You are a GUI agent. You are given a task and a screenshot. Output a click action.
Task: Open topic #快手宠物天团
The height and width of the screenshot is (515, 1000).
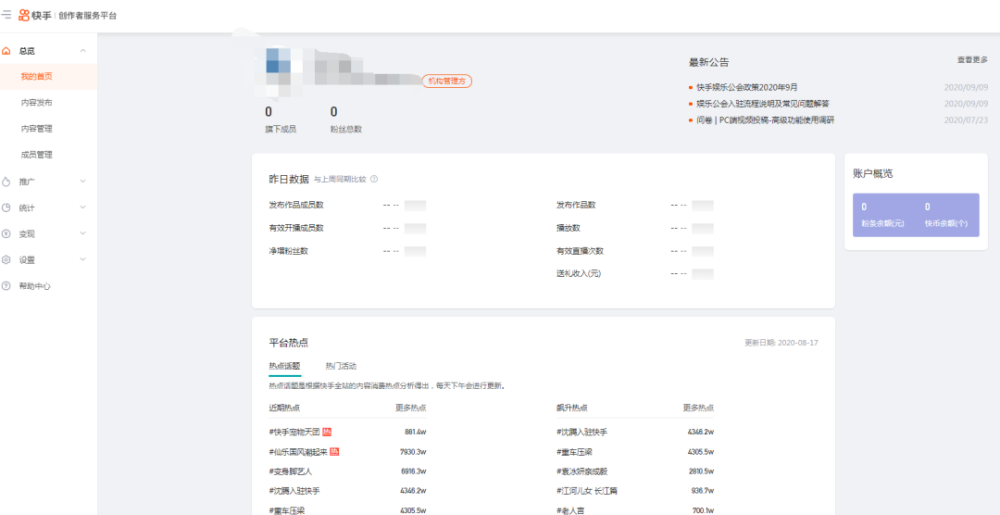click(x=295, y=432)
